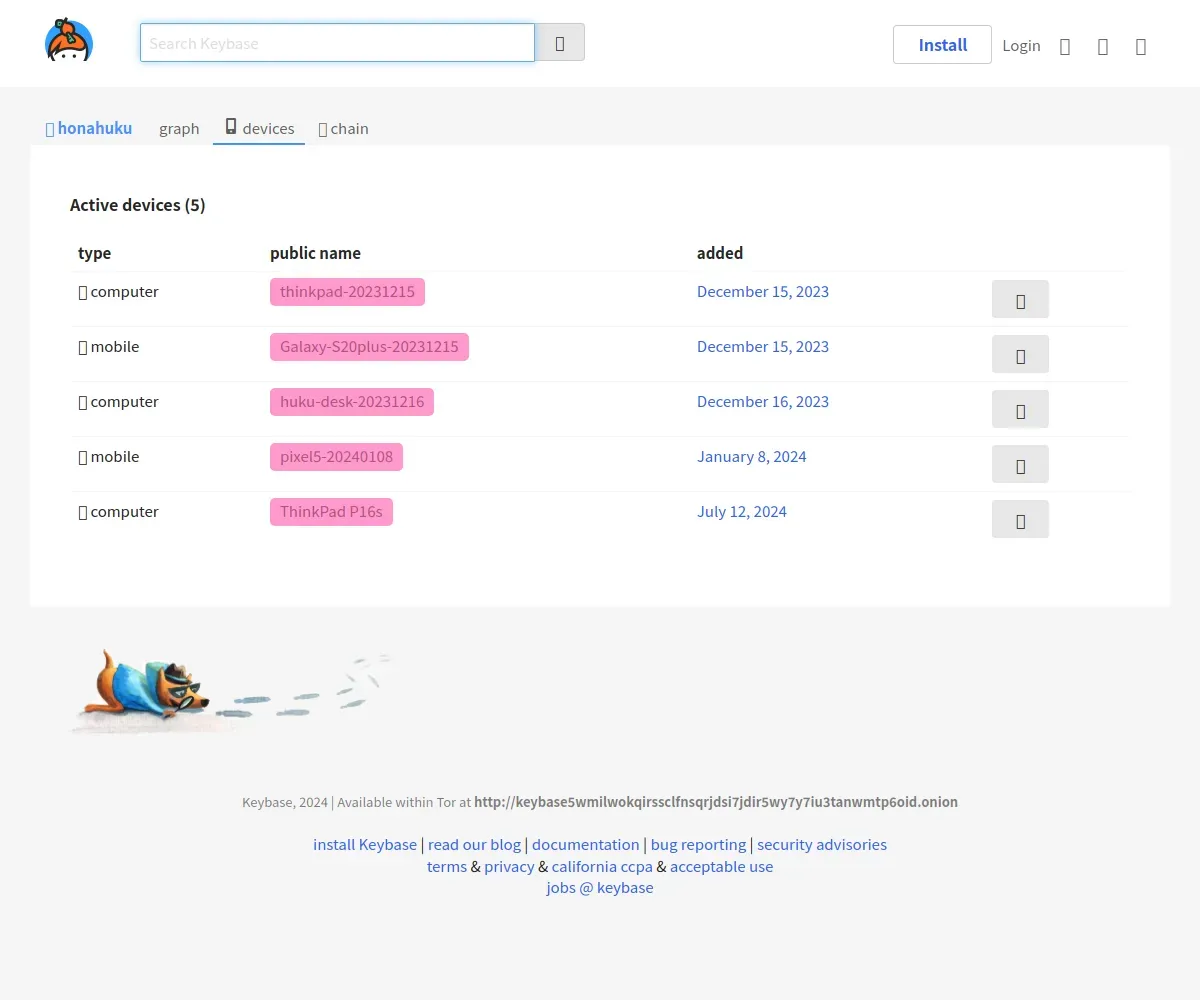Click the July 12, 2024 date
This screenshot has width=1200, height=1000.
(742, 512)
